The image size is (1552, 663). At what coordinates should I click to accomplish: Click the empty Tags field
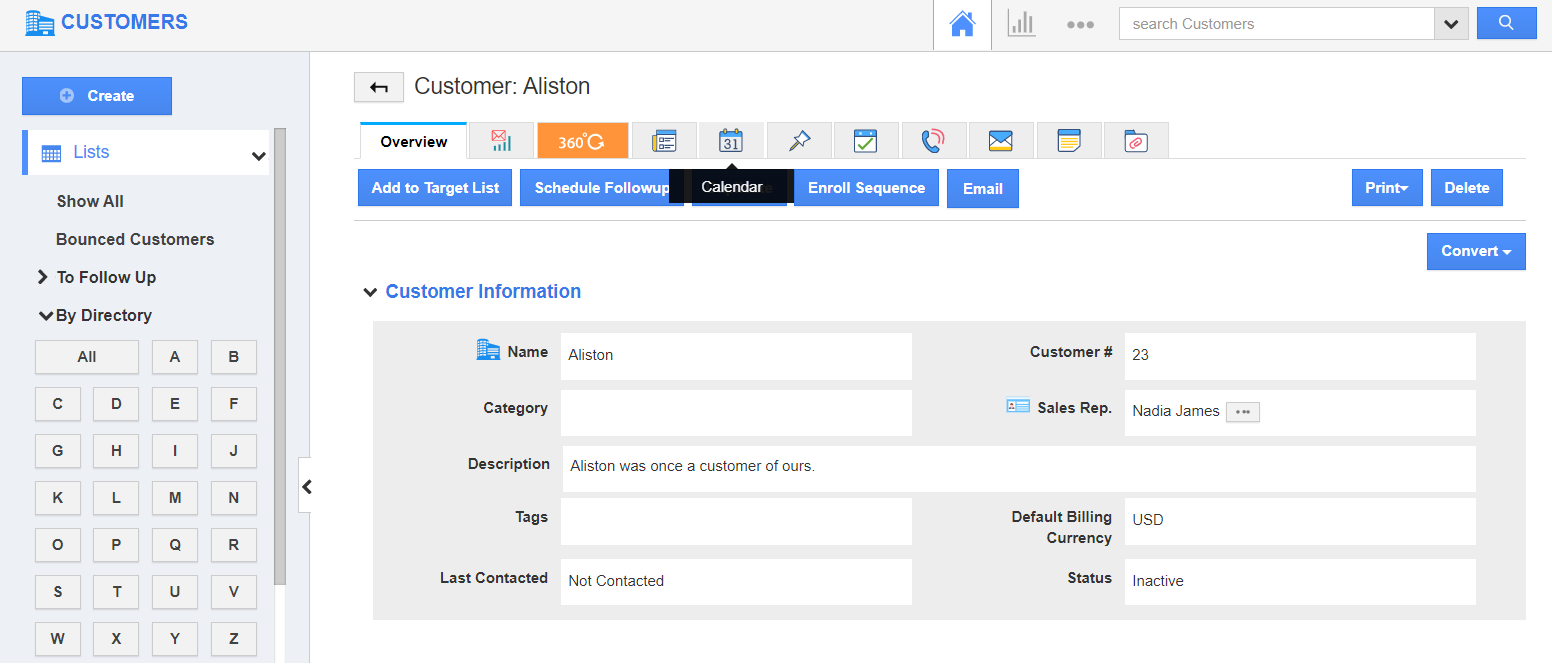point(736,521)
